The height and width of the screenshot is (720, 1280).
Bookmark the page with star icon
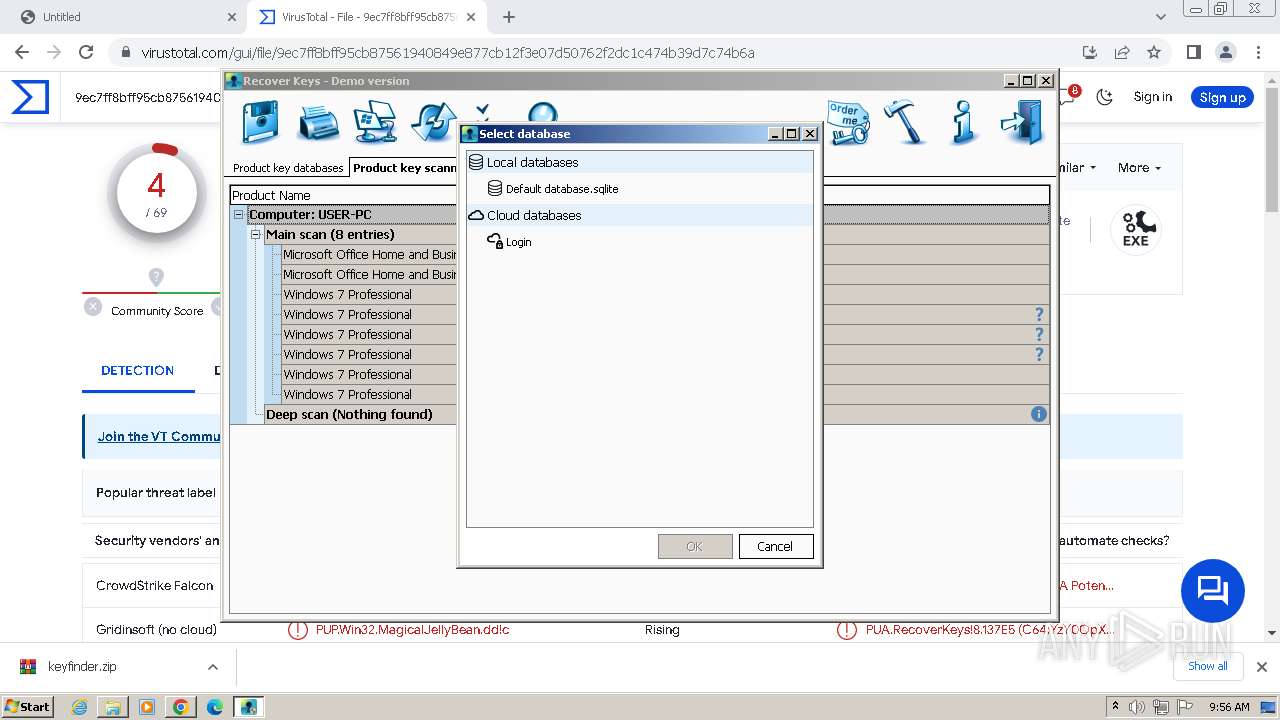pos(1154,52)
